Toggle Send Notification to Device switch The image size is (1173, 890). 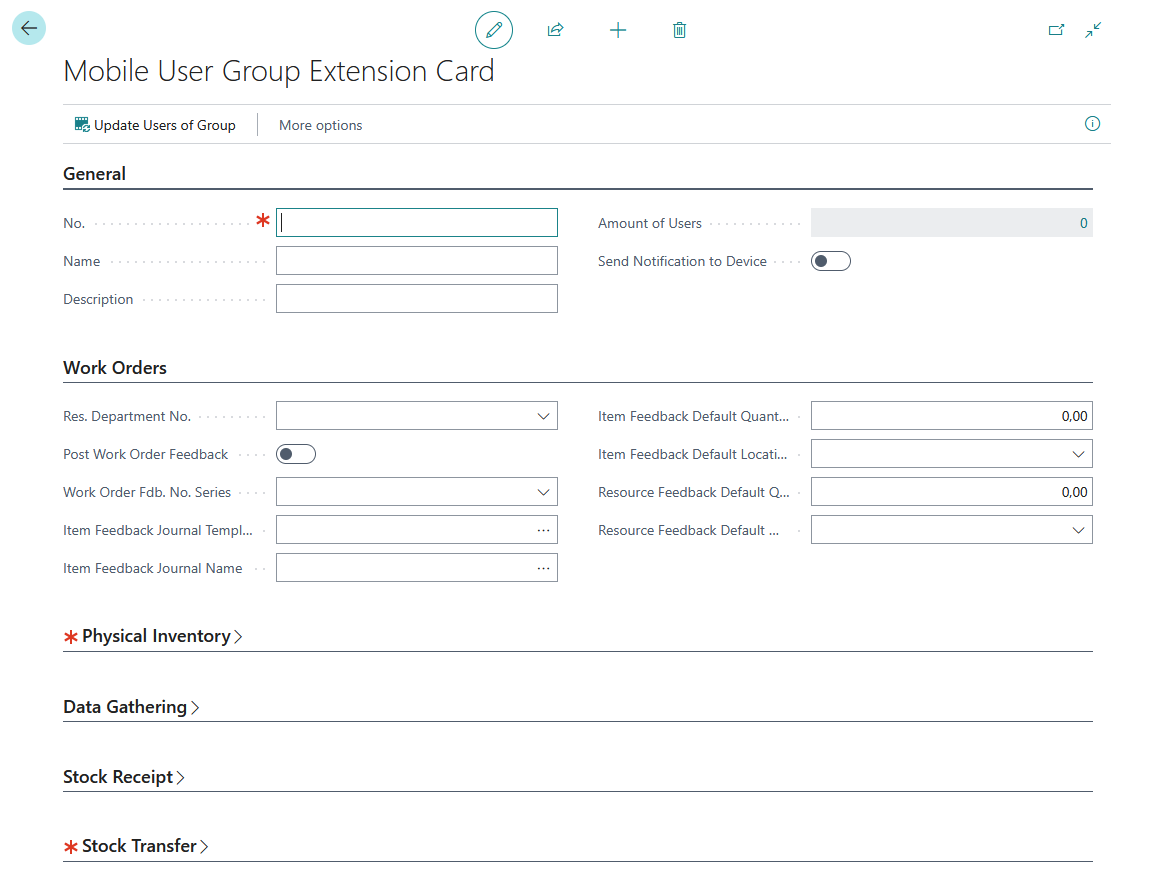[830, 261]
